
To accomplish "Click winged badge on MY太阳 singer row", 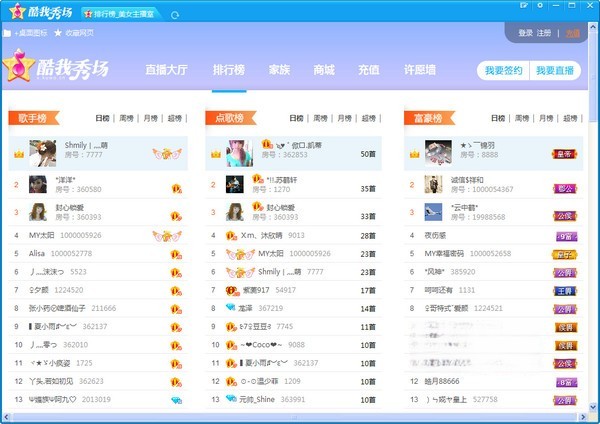I will [167, 236].
